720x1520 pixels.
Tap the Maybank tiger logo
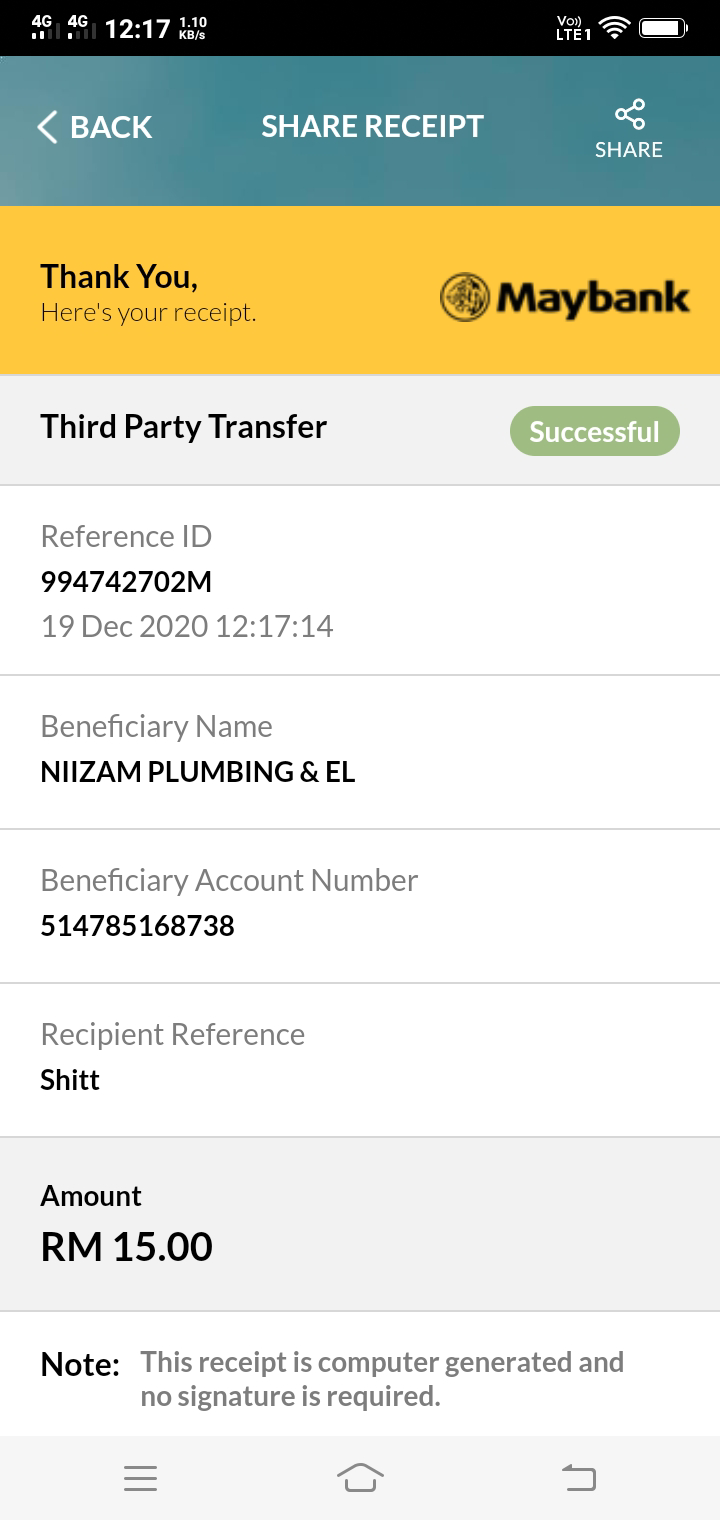click(465, 298)
